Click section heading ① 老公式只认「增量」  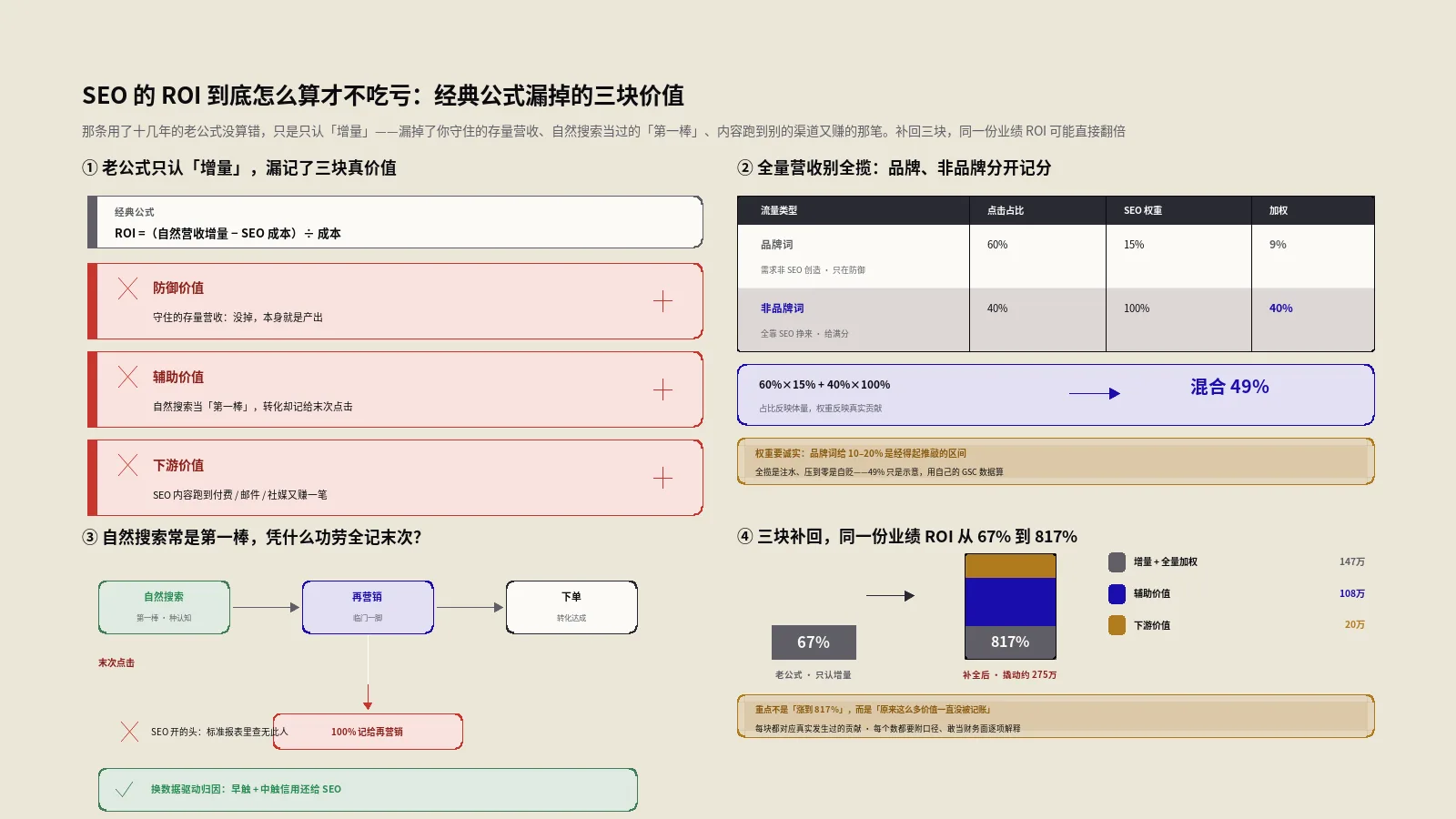tap(239, 168)
